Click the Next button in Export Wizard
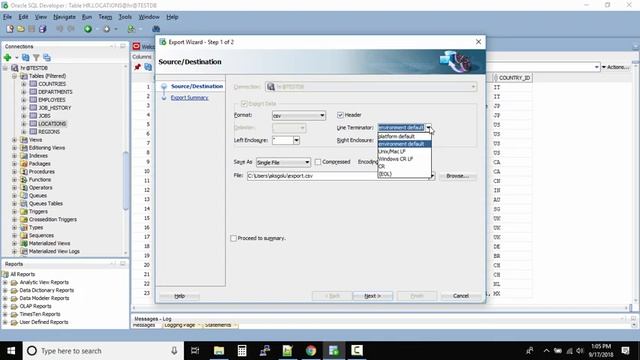The image size is (640, 360). pos(373,296)
